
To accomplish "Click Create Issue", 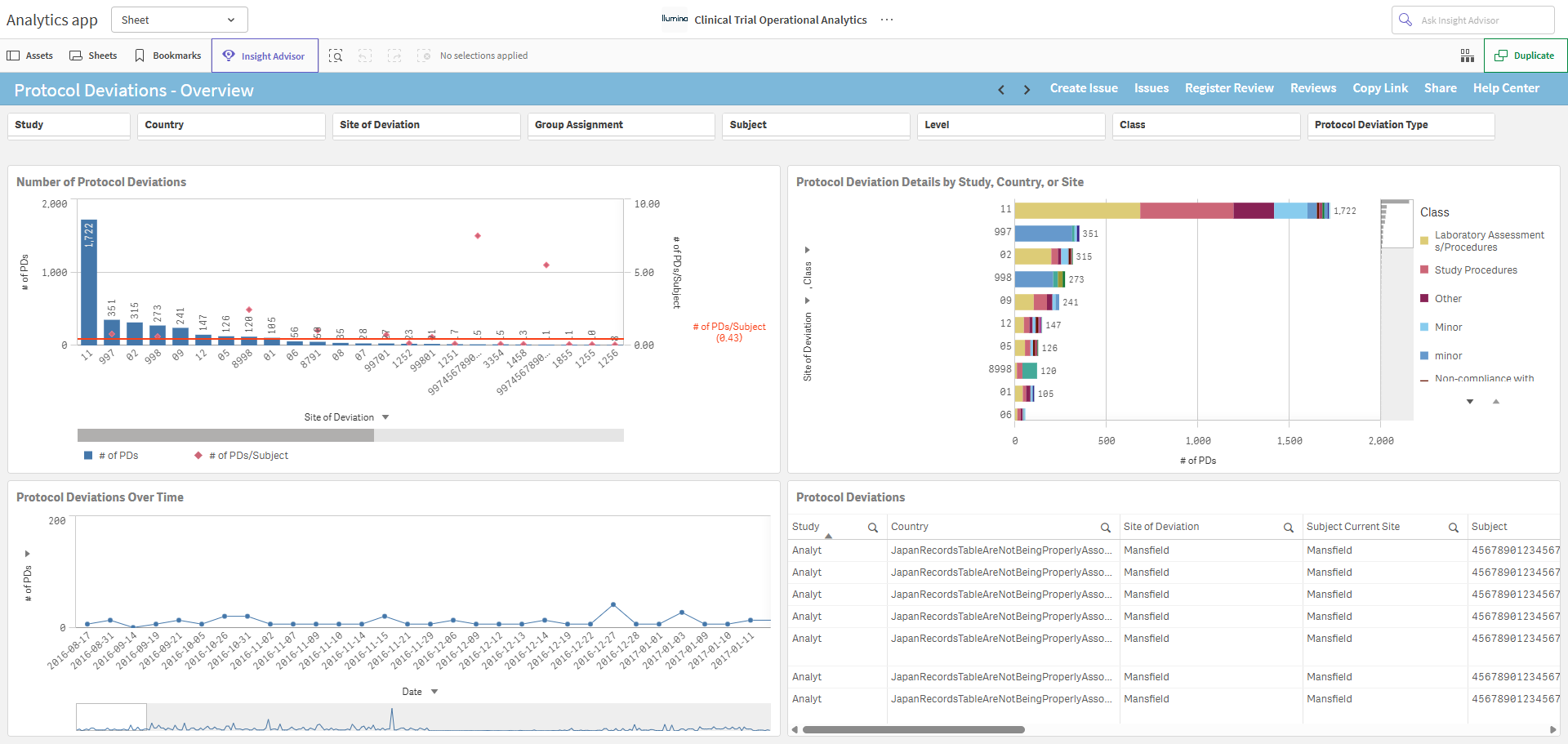I will 1084,88.
